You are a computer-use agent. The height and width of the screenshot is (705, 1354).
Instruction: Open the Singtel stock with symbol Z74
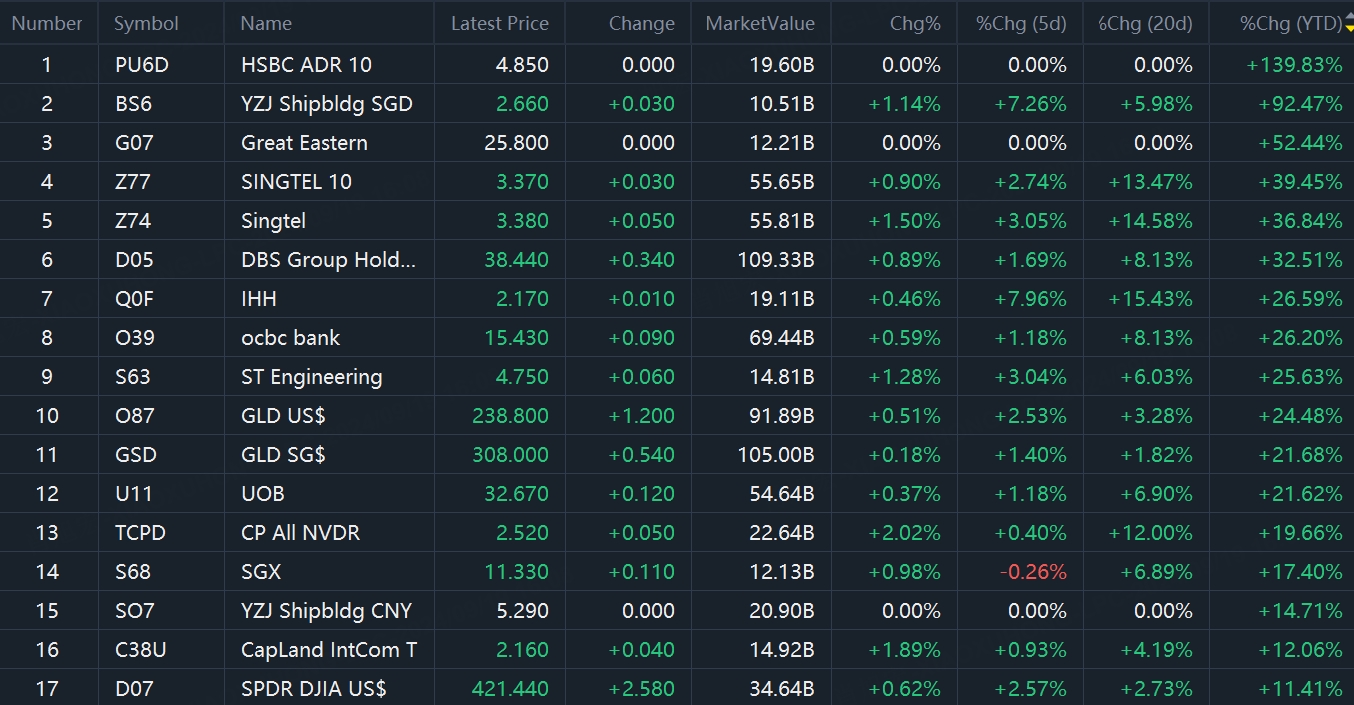pos(273,221)
